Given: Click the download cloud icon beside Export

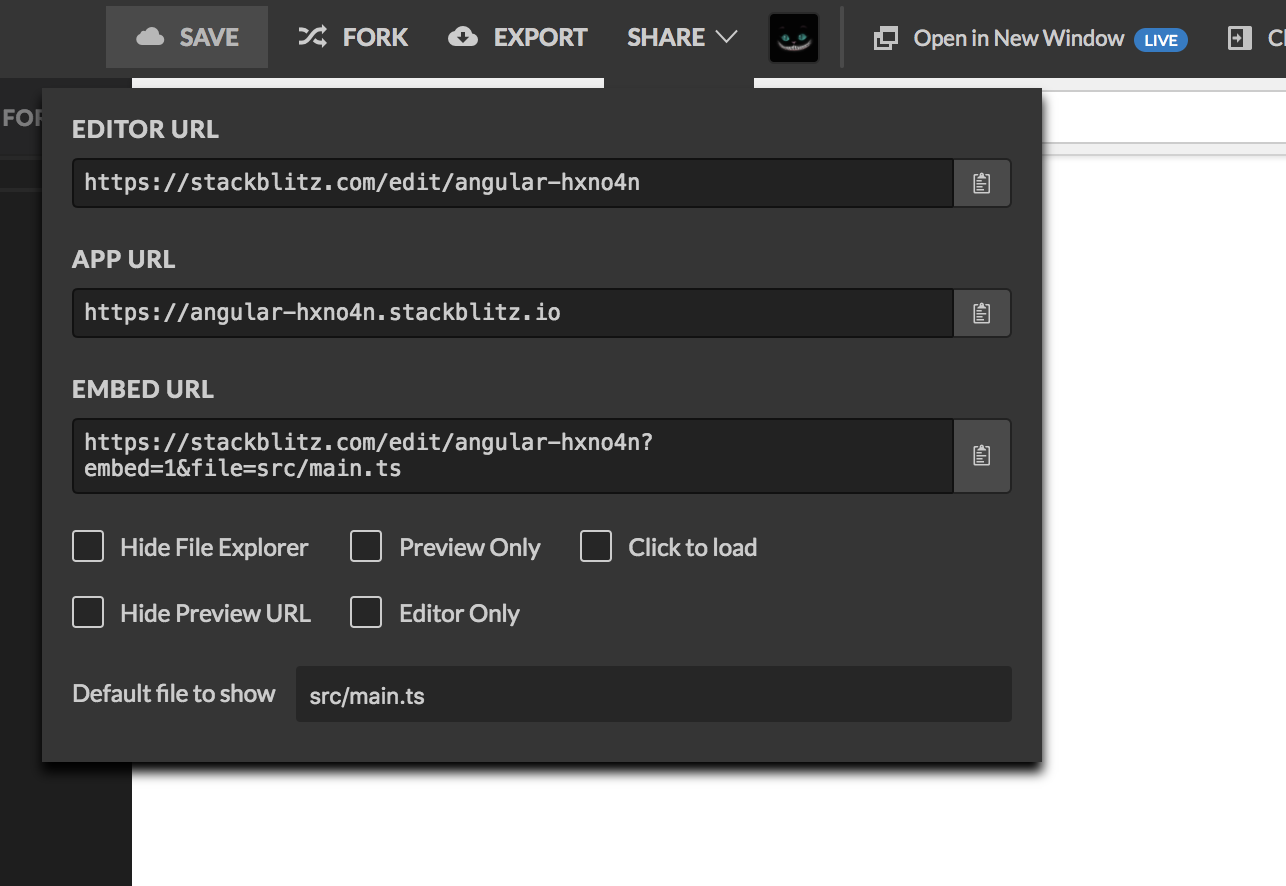Looking at the screenshot, I should 463,38.
